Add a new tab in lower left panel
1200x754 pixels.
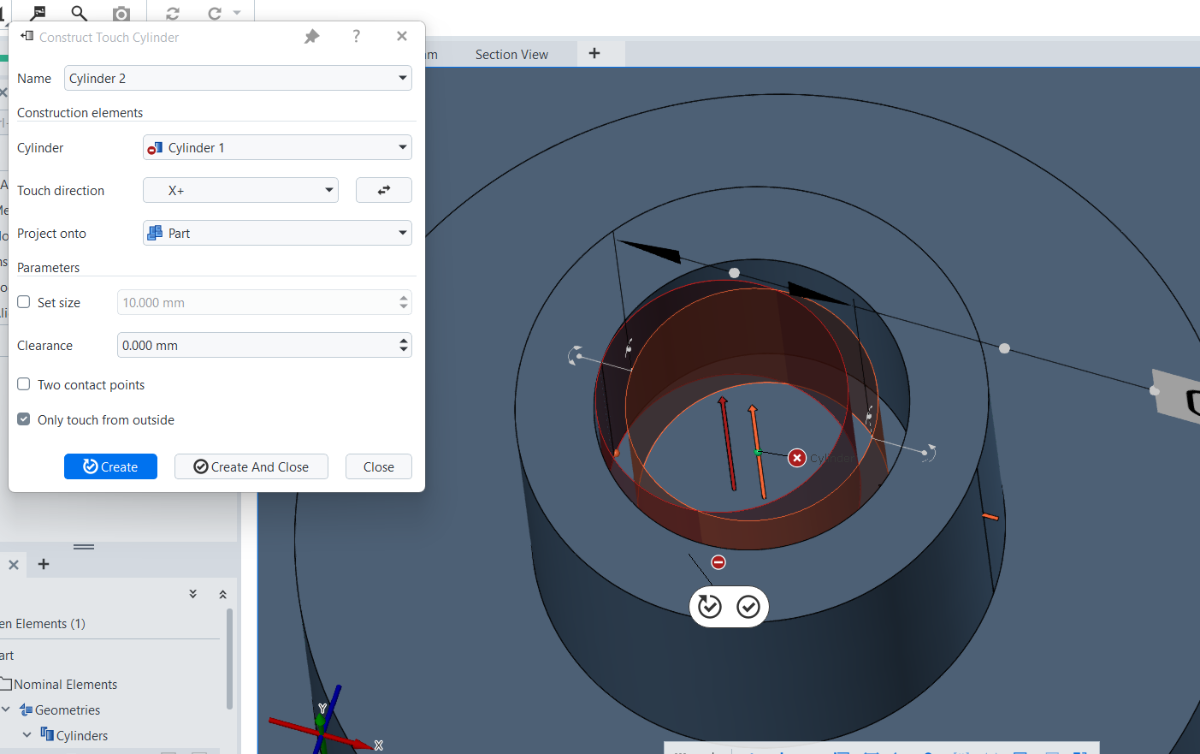click(x=43, y=564)
